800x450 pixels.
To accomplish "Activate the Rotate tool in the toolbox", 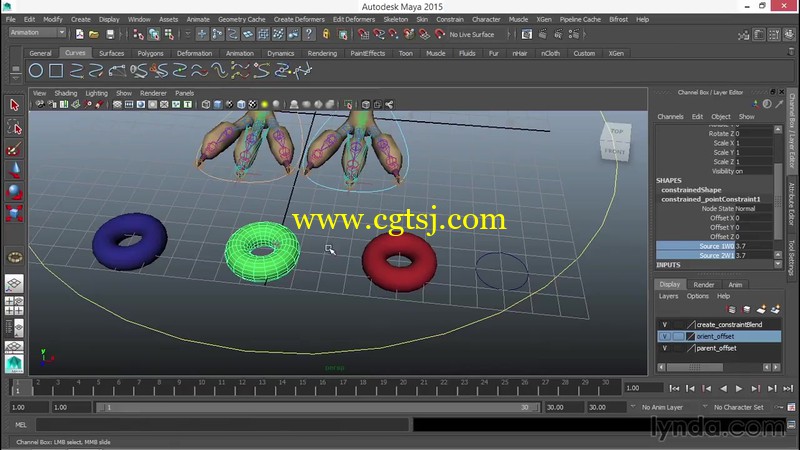I will (x=14, y=192).
